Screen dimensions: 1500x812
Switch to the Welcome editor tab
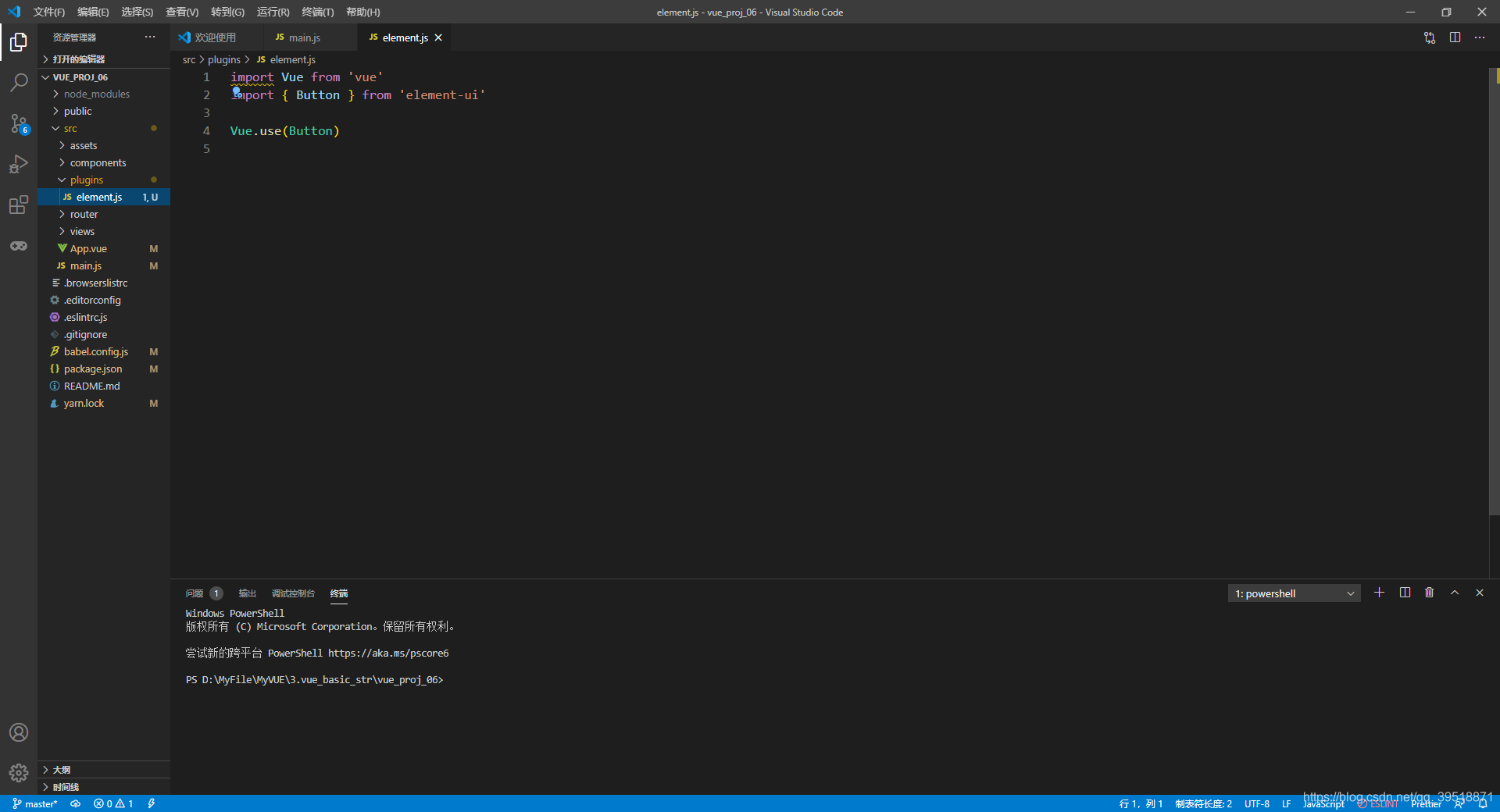click(216, 37)
